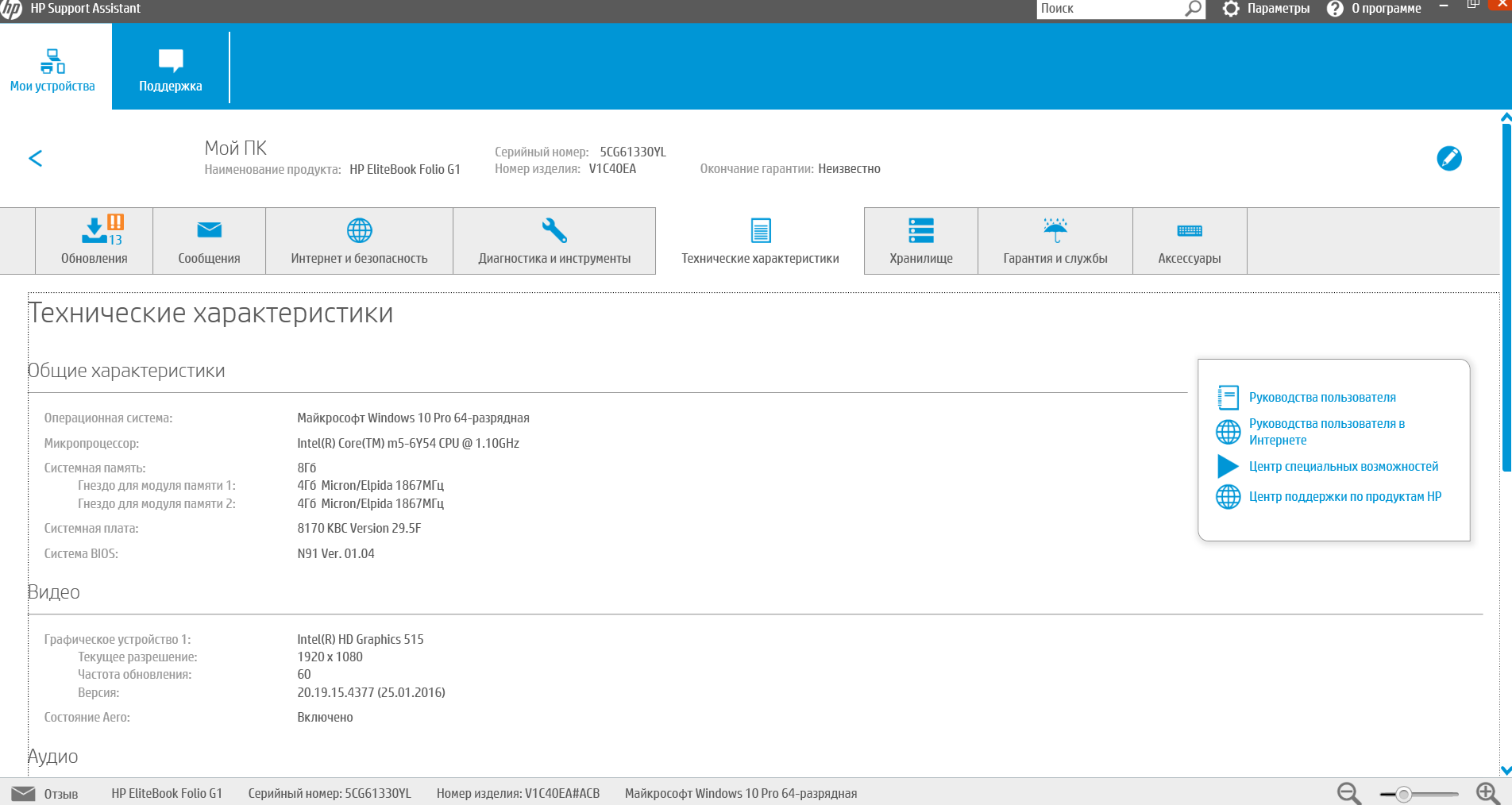Click the magnifier search icon
The width and height of the screenshot is (1512, 805).
[1194, 9]
